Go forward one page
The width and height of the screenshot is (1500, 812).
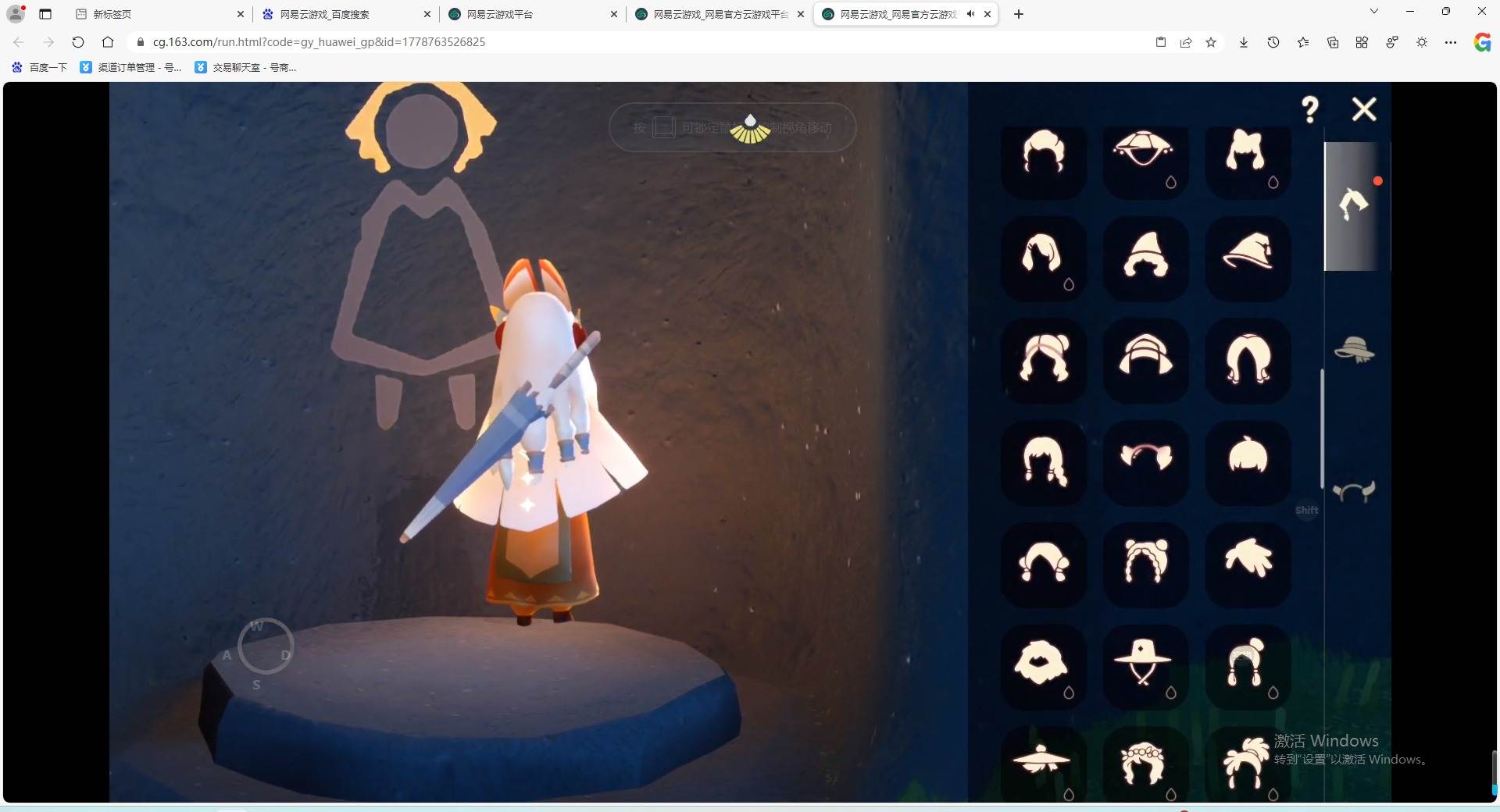click(x=48, y=42)
